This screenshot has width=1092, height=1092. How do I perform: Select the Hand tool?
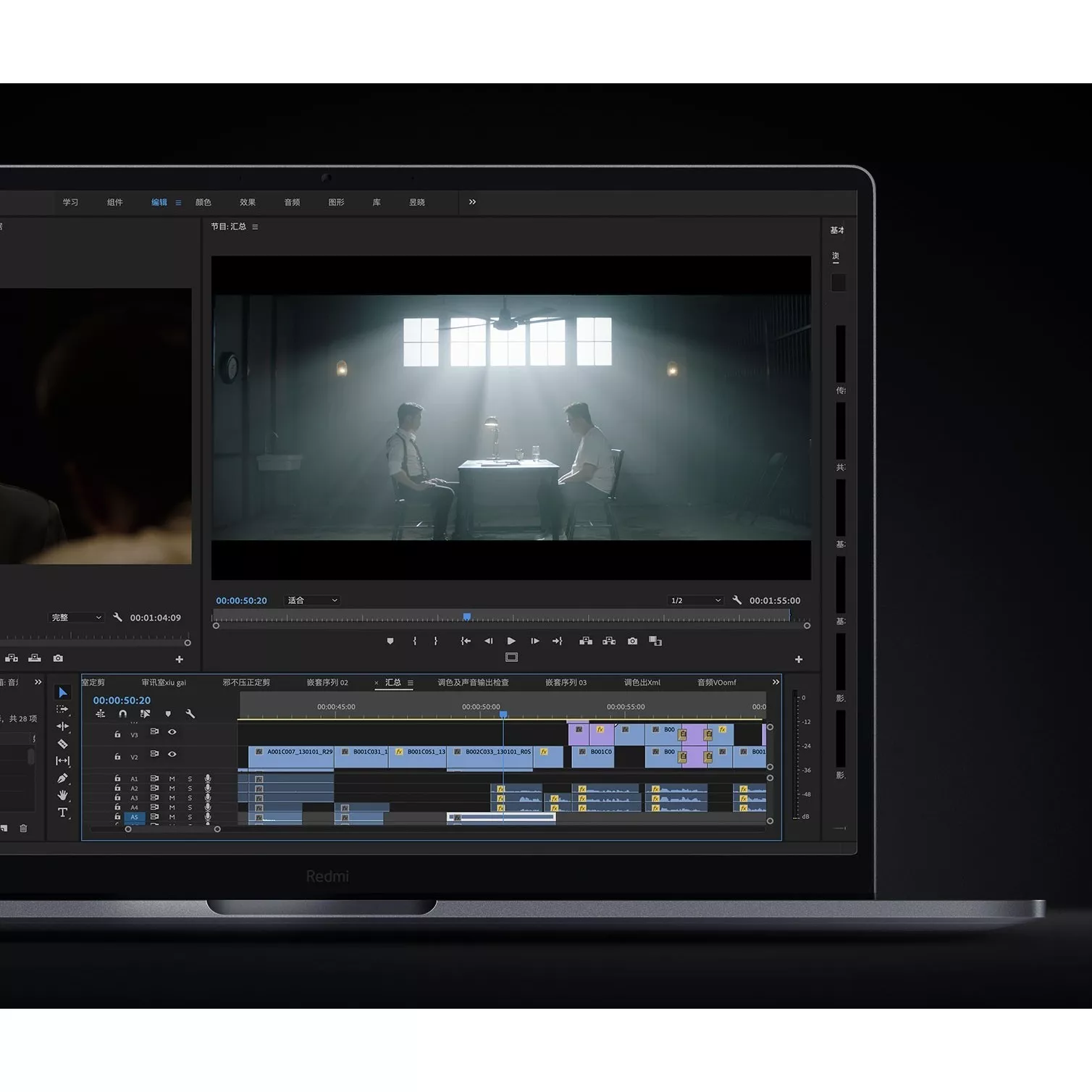coord(62,795)
